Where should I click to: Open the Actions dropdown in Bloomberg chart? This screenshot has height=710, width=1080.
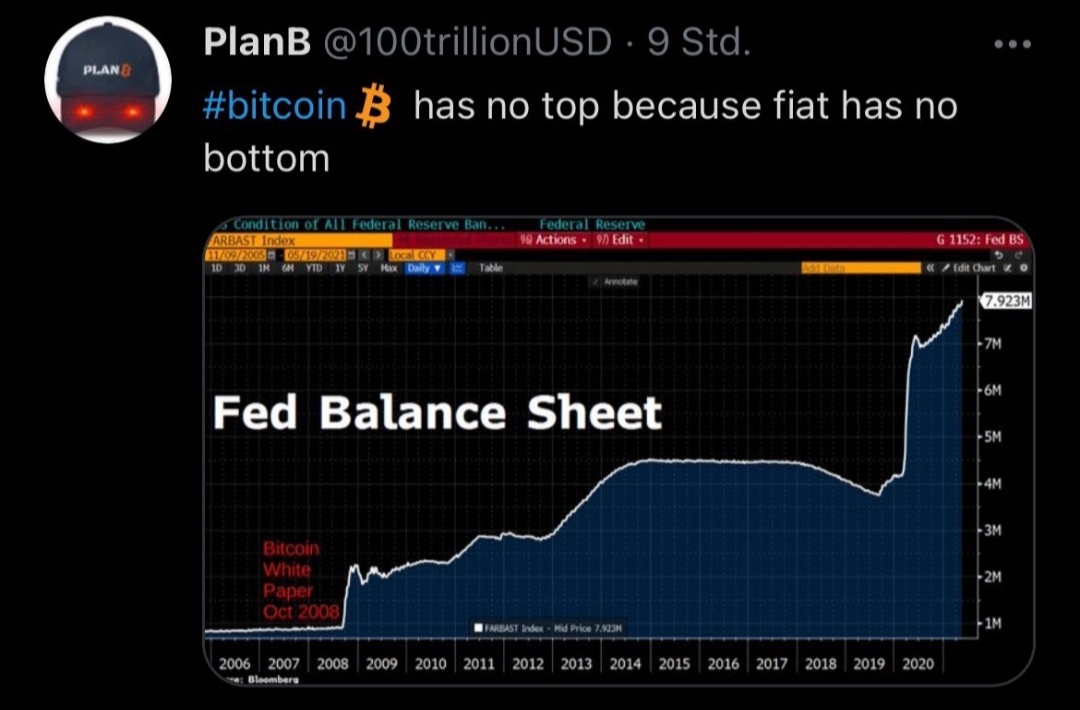point(550,240)
